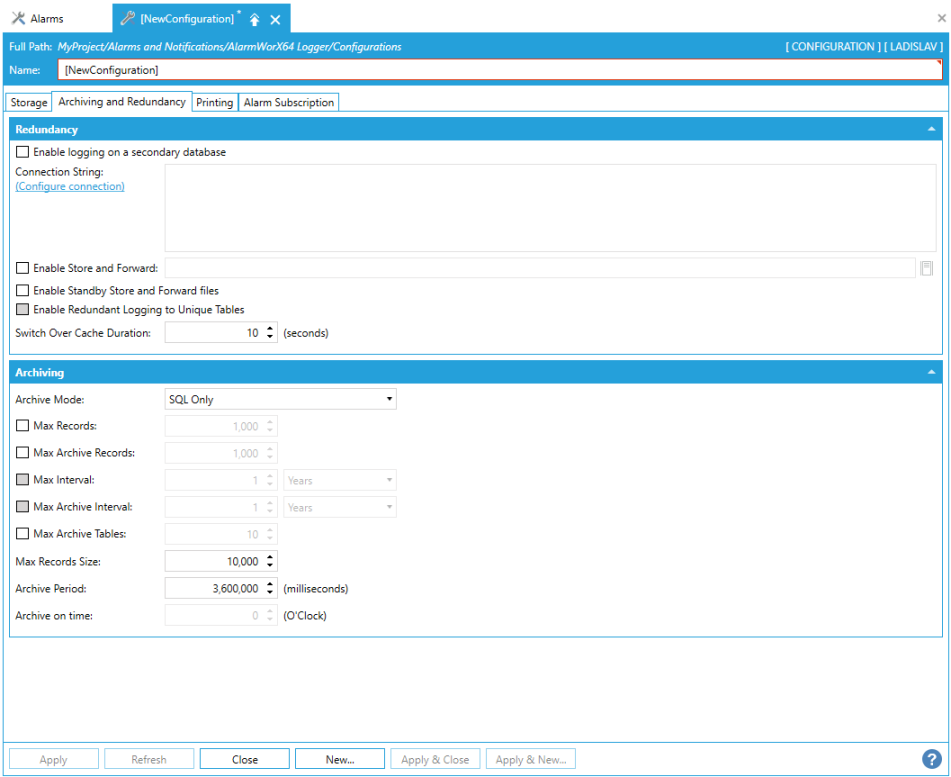Viewport: 951px width, 777px height.
Task: Collapse the Redundancy section arrow
Action: [x=931, y=130]
